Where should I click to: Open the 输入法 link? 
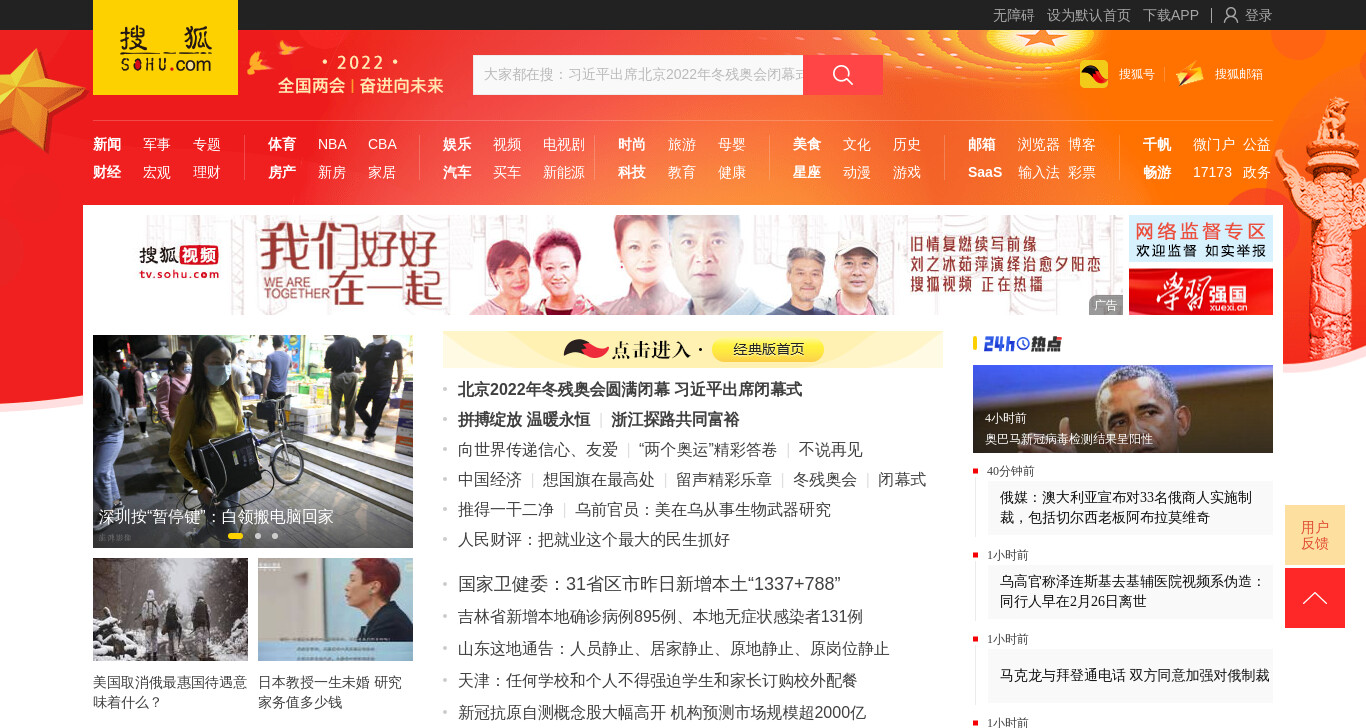coord(1039,172)
